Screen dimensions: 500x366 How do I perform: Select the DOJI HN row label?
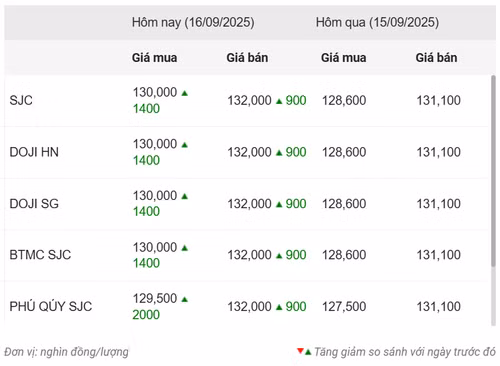point(34,152)
